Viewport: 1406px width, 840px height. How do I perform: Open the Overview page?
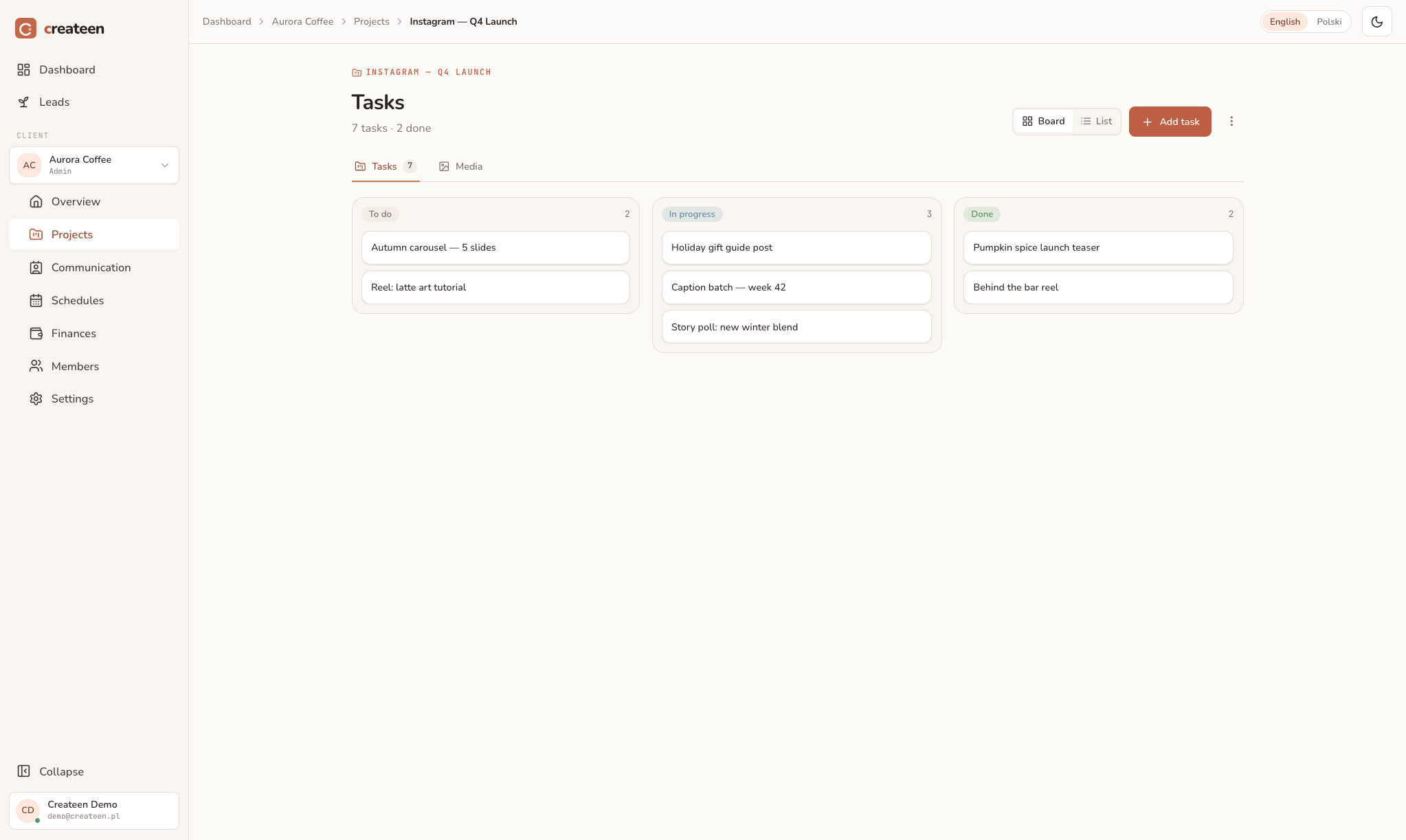coord(94,201)
